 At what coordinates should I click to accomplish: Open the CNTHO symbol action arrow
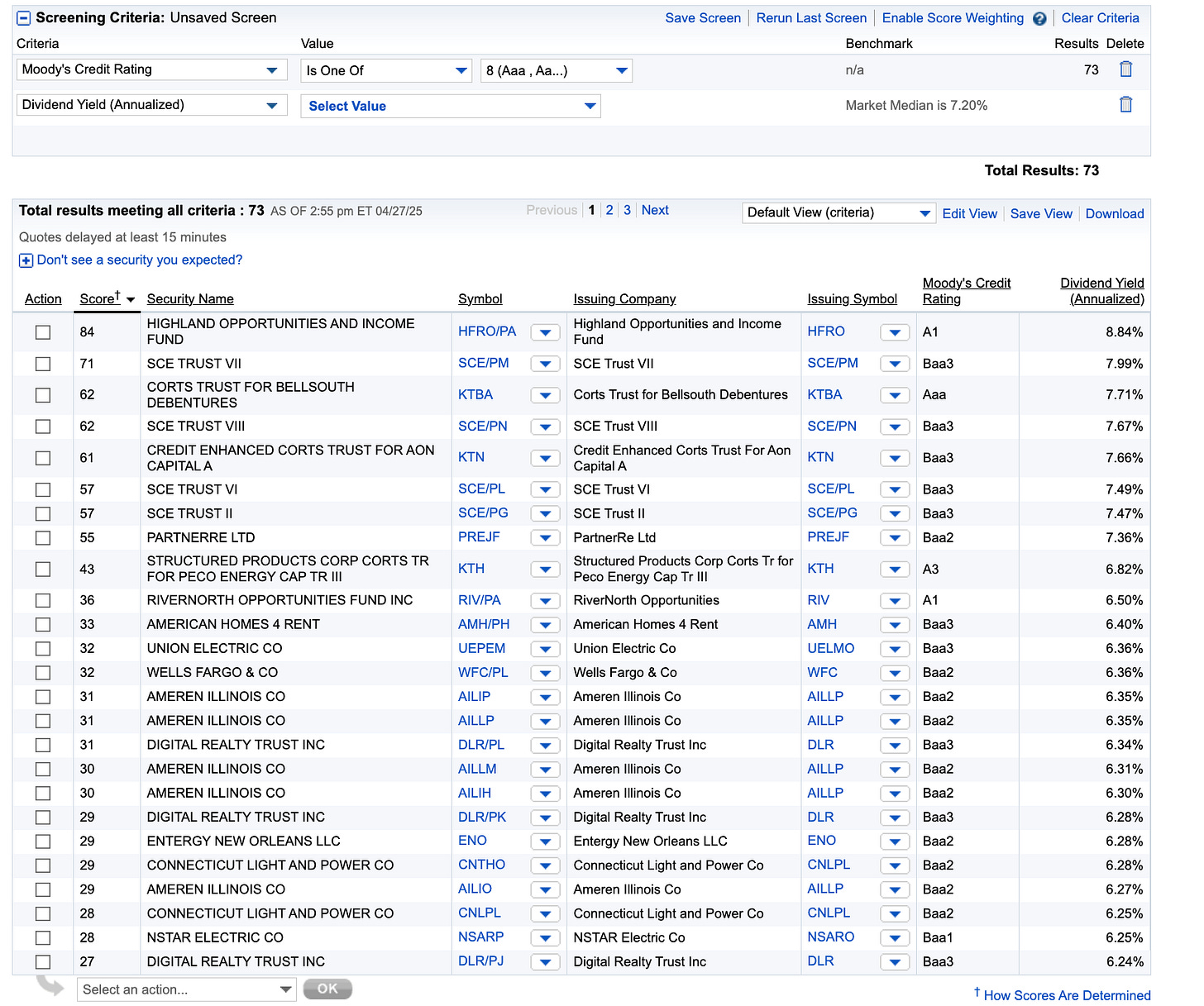[x=545, y=865]
